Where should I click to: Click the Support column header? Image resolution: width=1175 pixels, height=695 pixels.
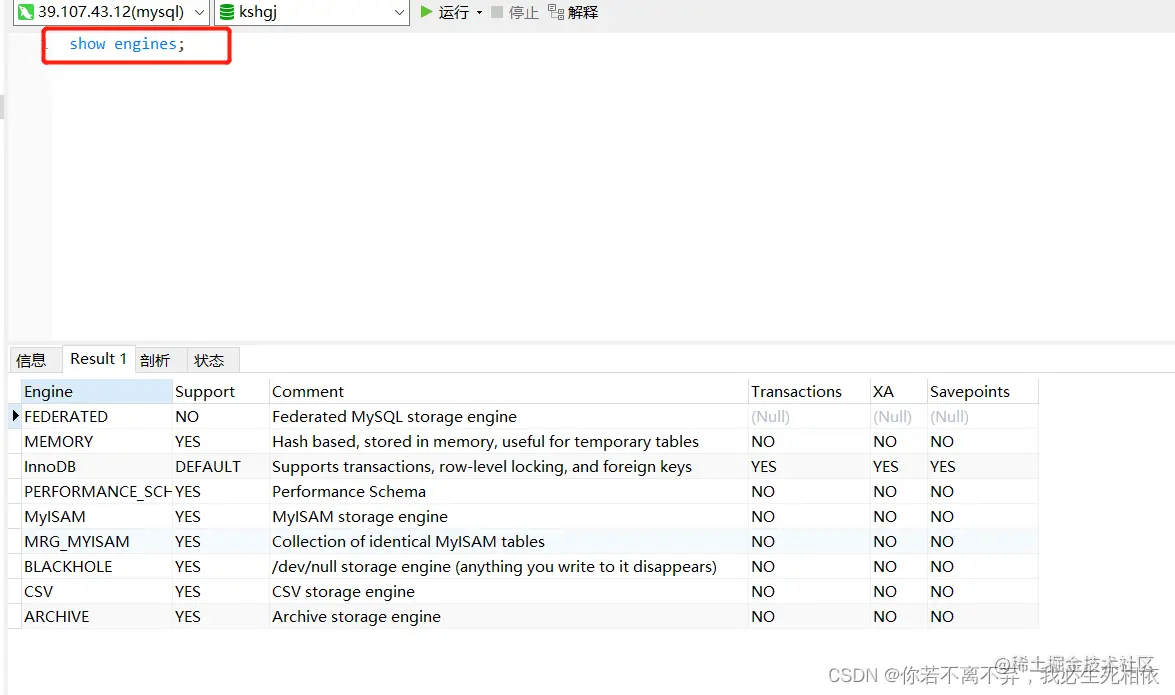click(x=220, y=391)
